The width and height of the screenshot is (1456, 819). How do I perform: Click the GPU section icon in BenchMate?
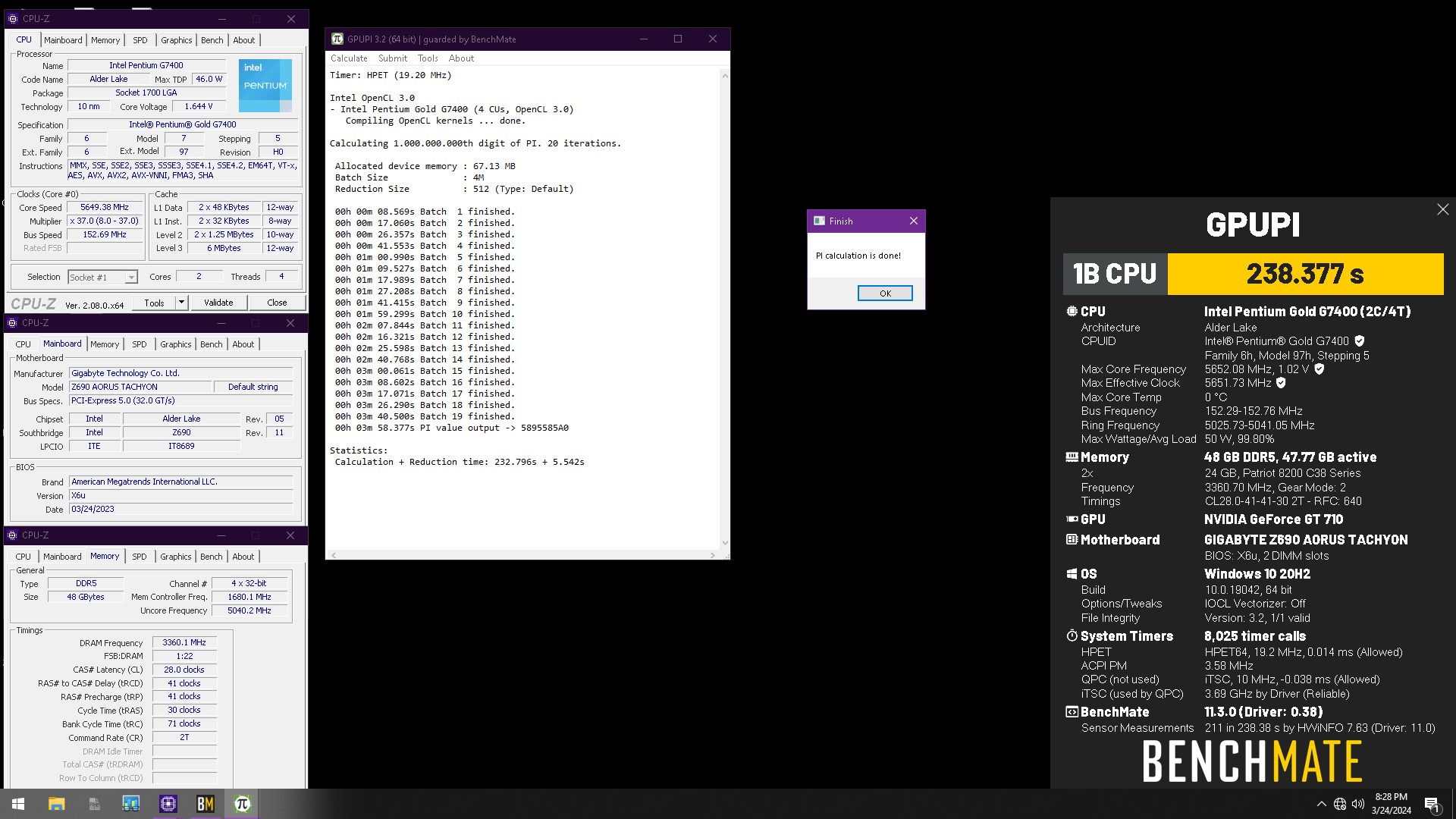click(x=1072, y=519)
